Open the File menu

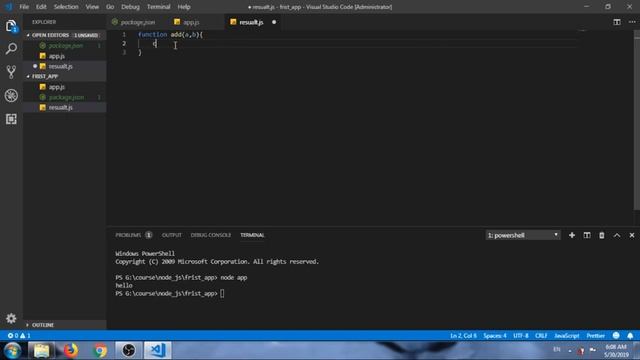point(24,7)
